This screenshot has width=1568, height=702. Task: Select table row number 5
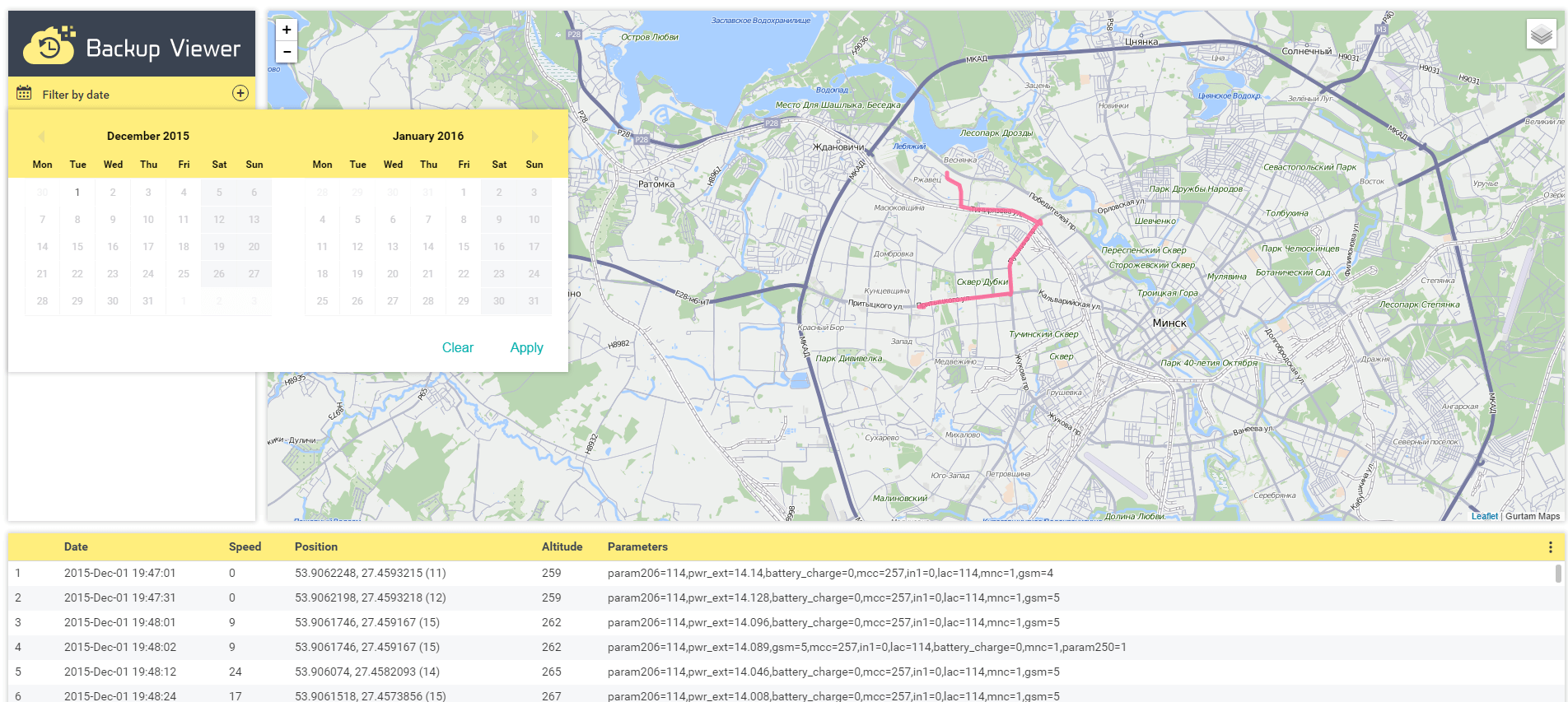119,672
